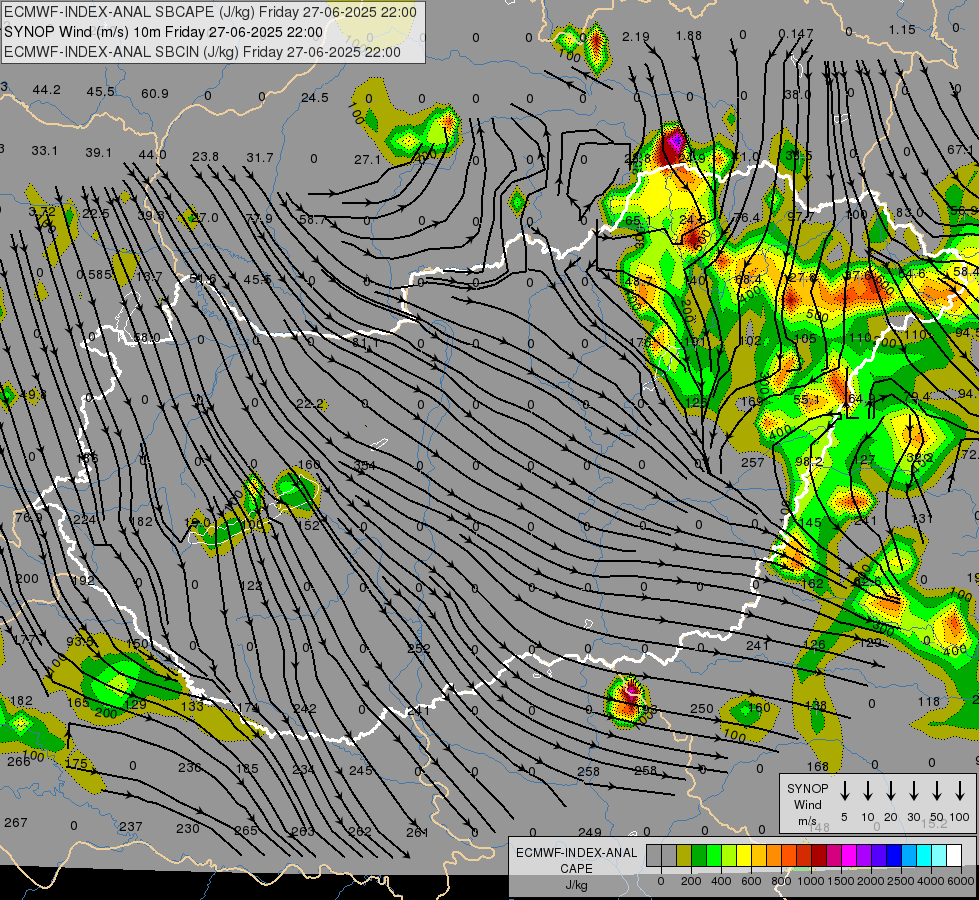Image resolution: width=979 pixels, height=900 pixels.
Task: Pick the pure yellow CAPE legend swatch
Action: tap(744, 856)
